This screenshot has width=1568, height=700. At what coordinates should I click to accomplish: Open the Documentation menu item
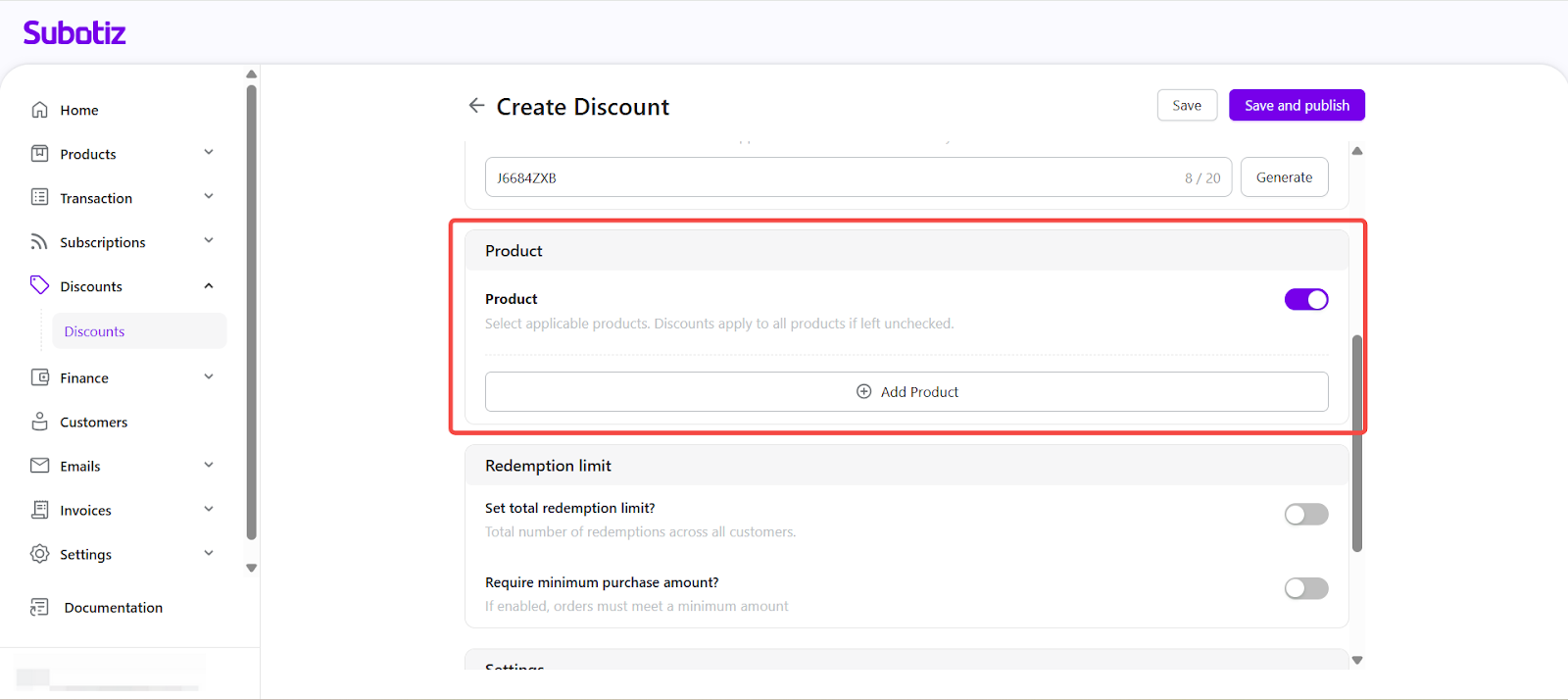click(x=113, y=608)
